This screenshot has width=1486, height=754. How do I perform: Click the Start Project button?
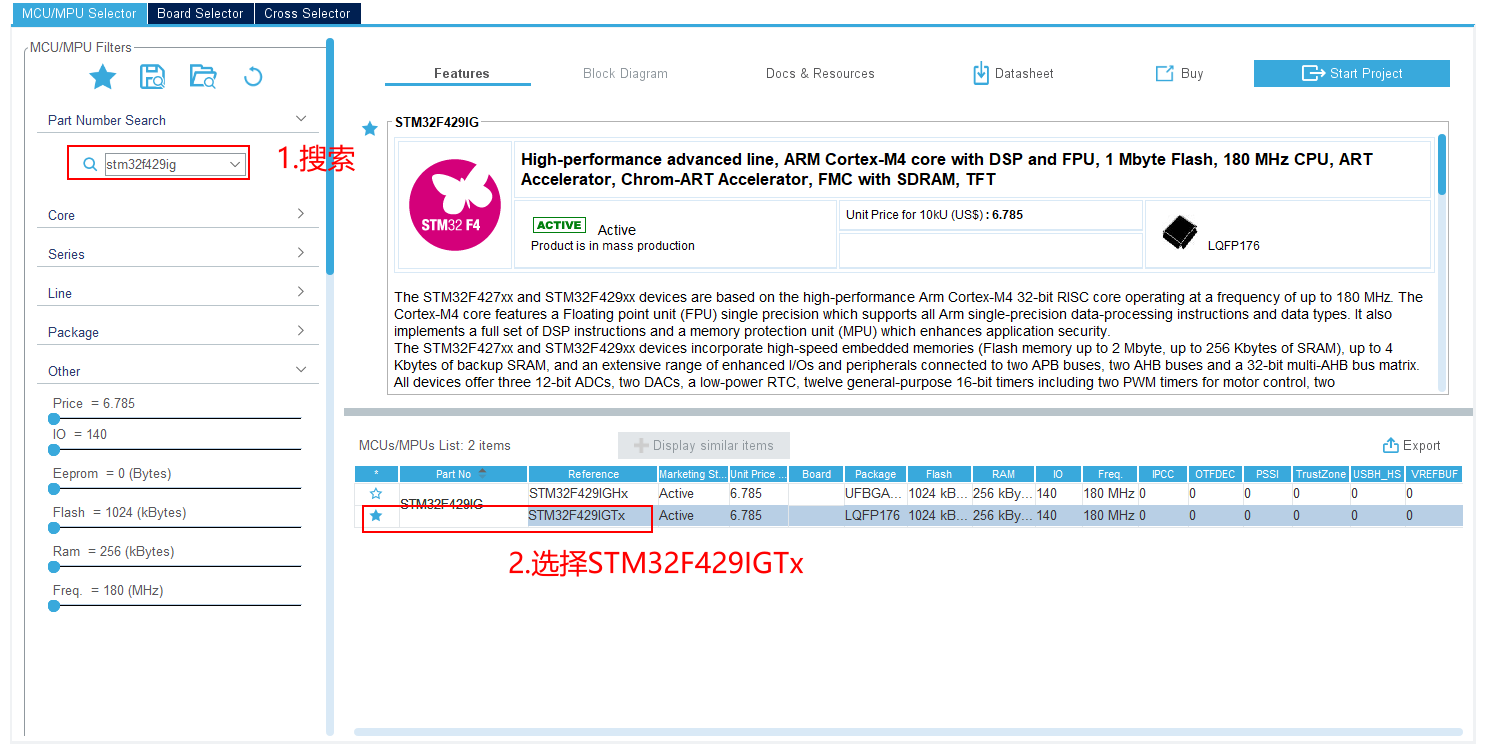click(1351, 73)
